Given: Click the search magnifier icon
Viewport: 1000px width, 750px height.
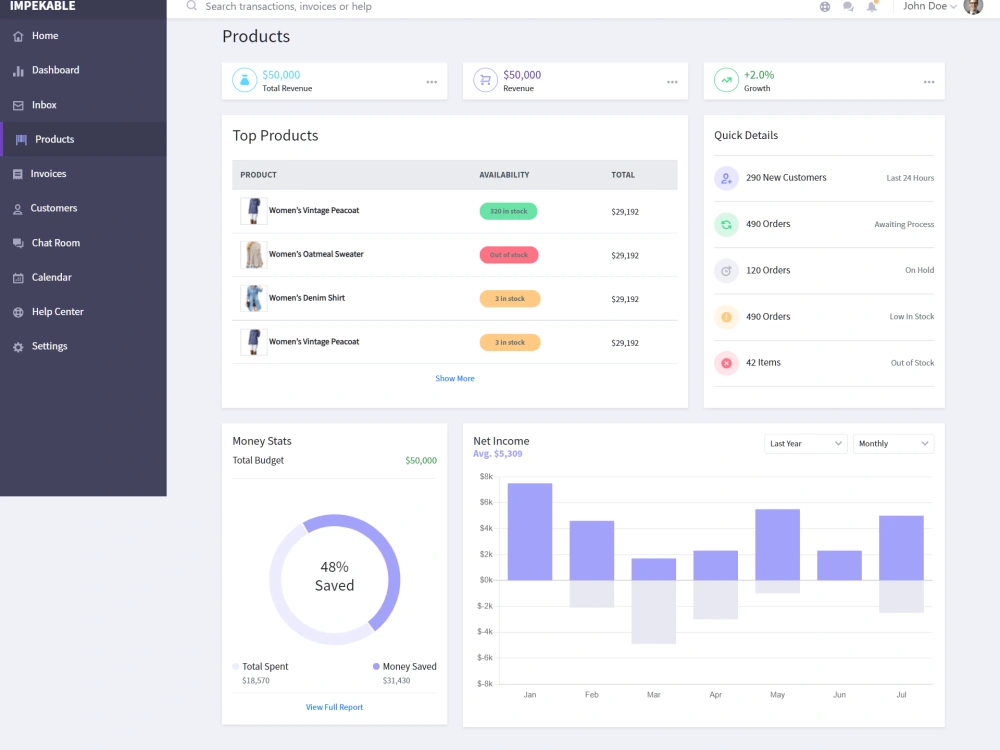Looking at the screenshot, I should coord(191,6).
